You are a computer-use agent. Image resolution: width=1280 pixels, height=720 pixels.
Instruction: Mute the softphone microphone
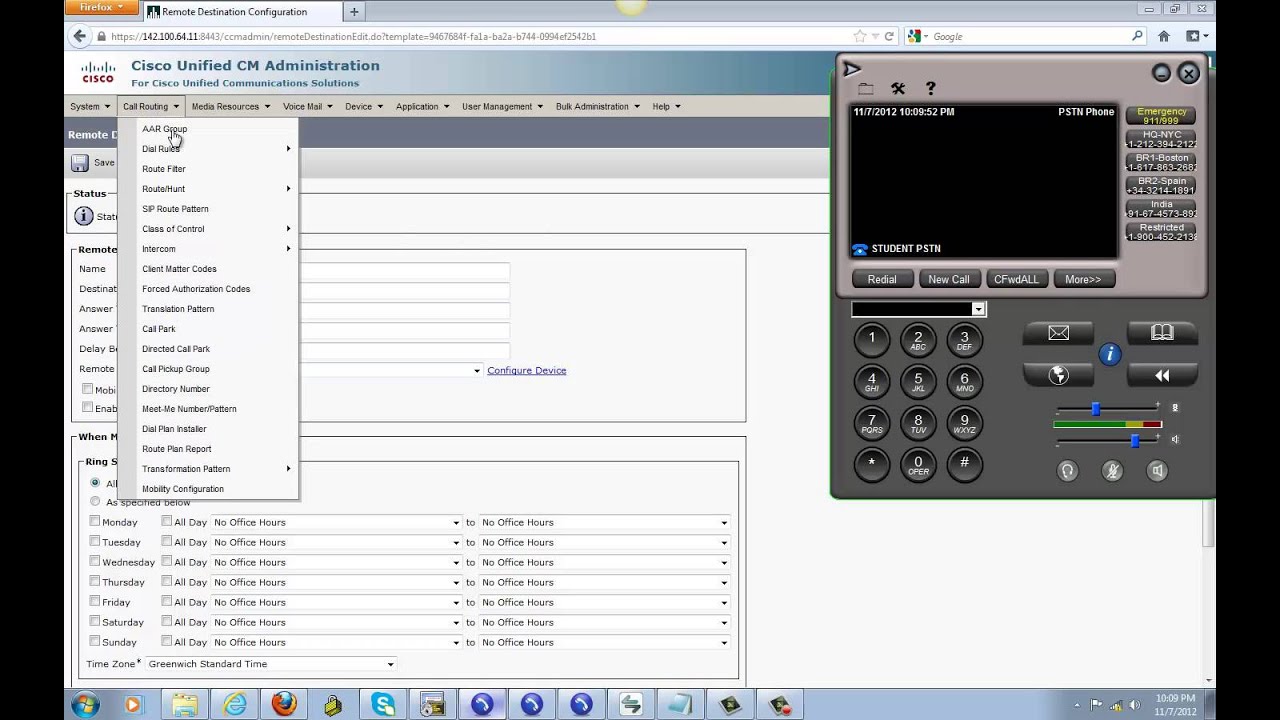(1112, 471)
